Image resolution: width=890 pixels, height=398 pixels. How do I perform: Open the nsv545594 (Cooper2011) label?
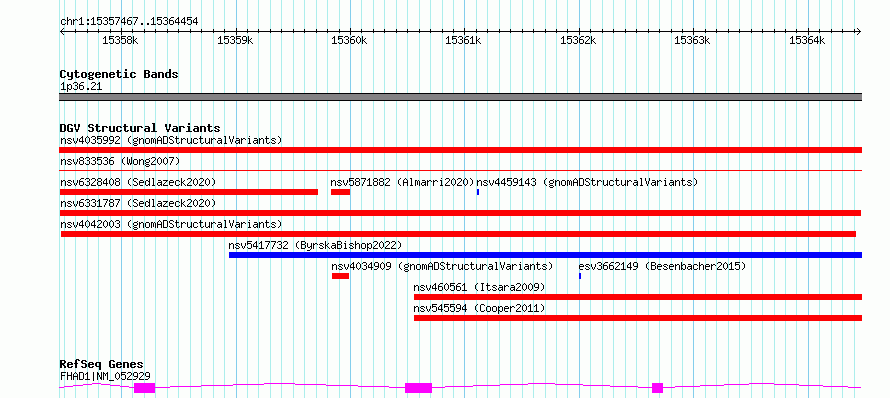coord(479,308)
